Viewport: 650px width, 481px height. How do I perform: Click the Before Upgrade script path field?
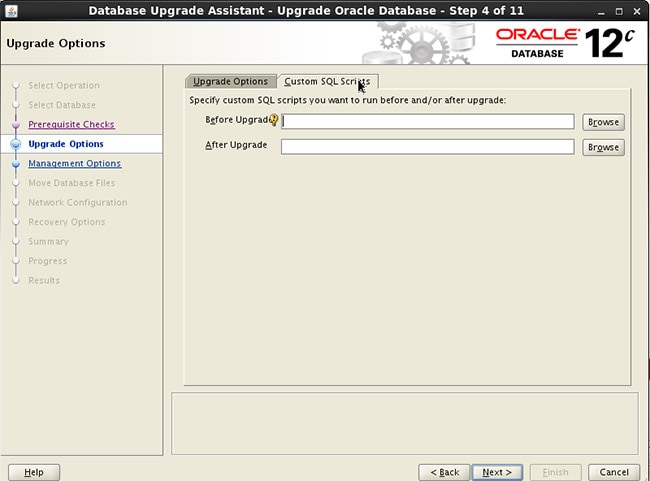[x=427, y=121]
